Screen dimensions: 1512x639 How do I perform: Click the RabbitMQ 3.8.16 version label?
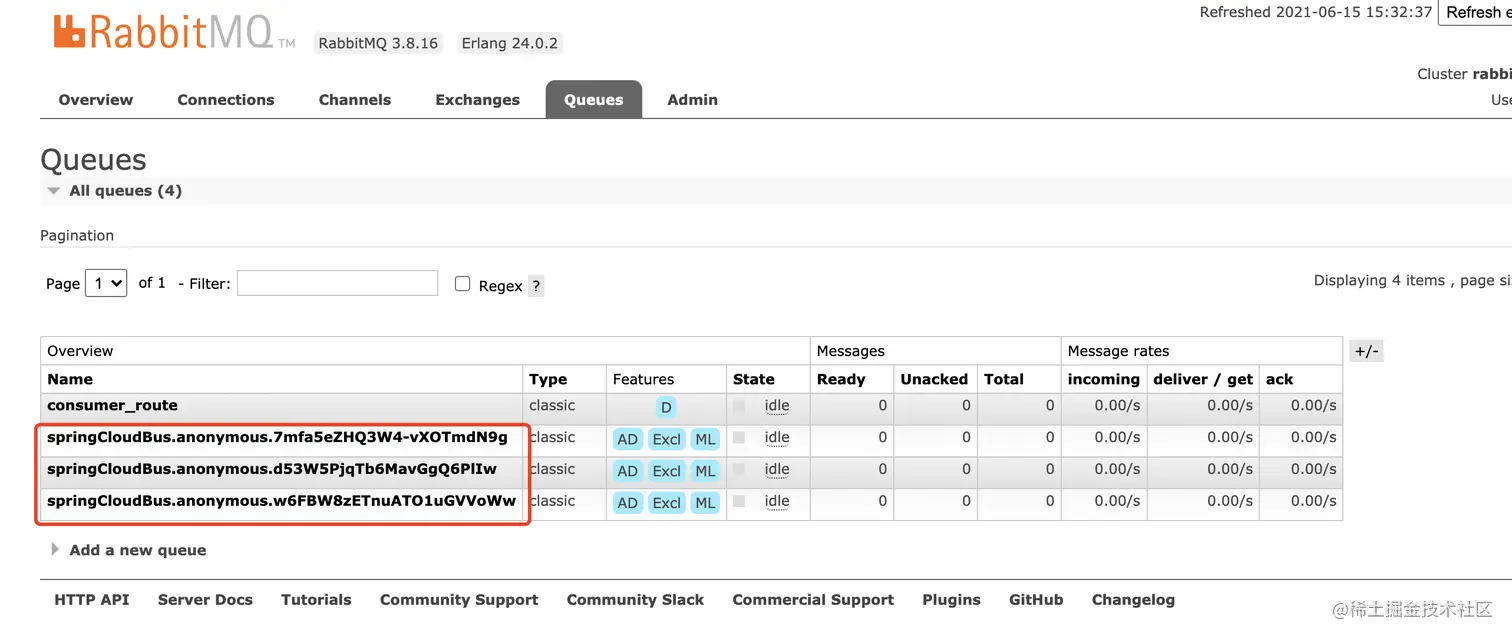click(x=378, y=43)
